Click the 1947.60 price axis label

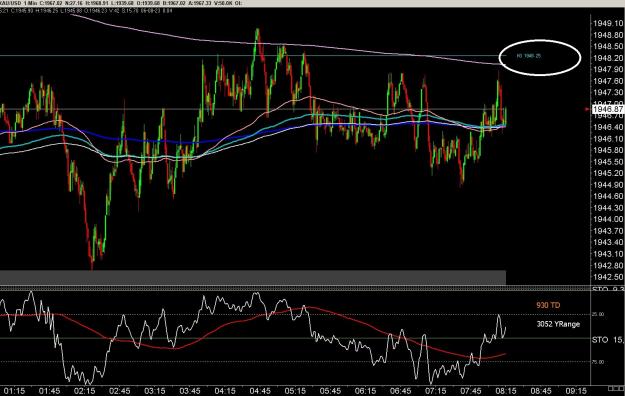[608, 81]
